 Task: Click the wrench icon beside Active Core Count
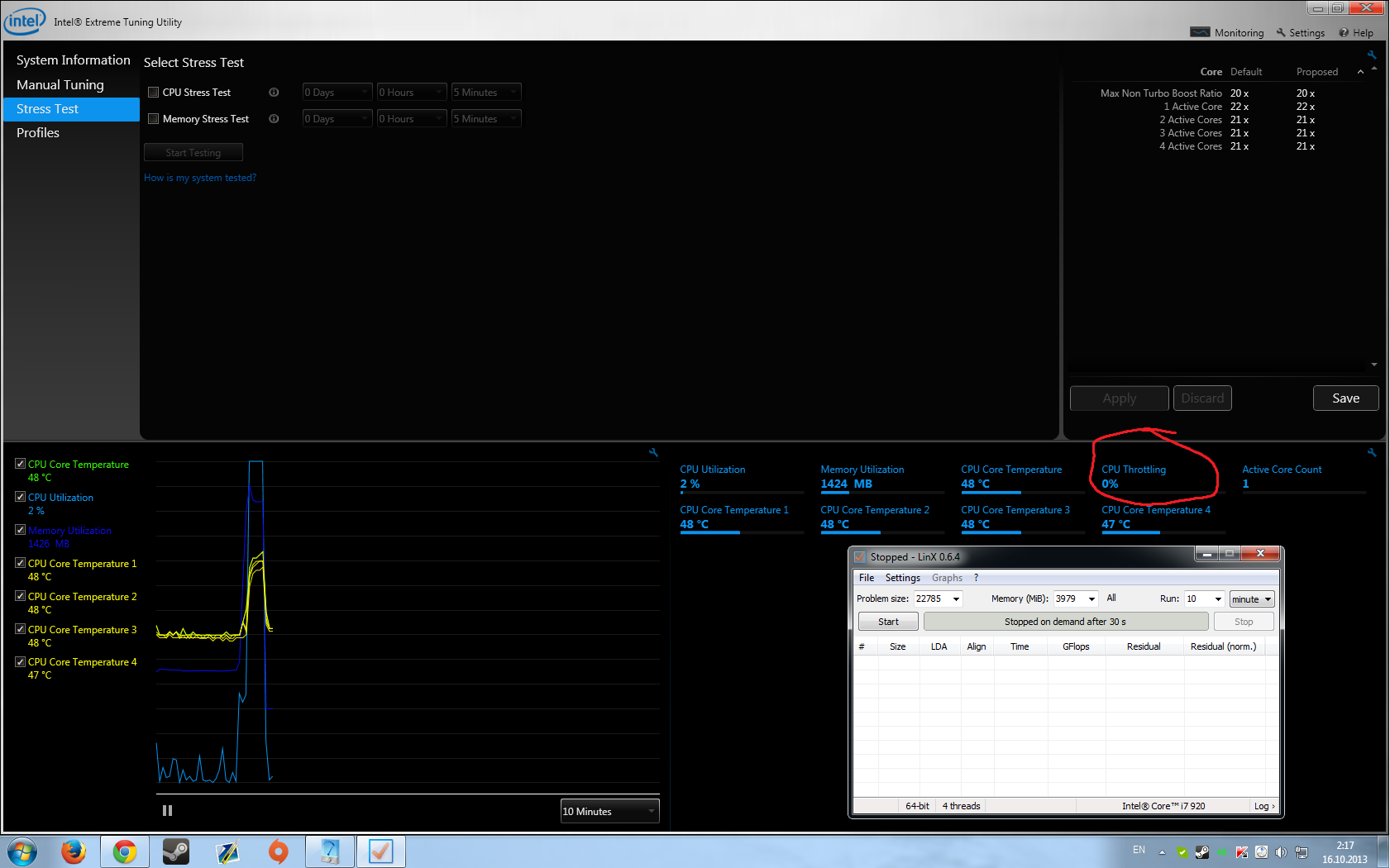click(1372, 452)
